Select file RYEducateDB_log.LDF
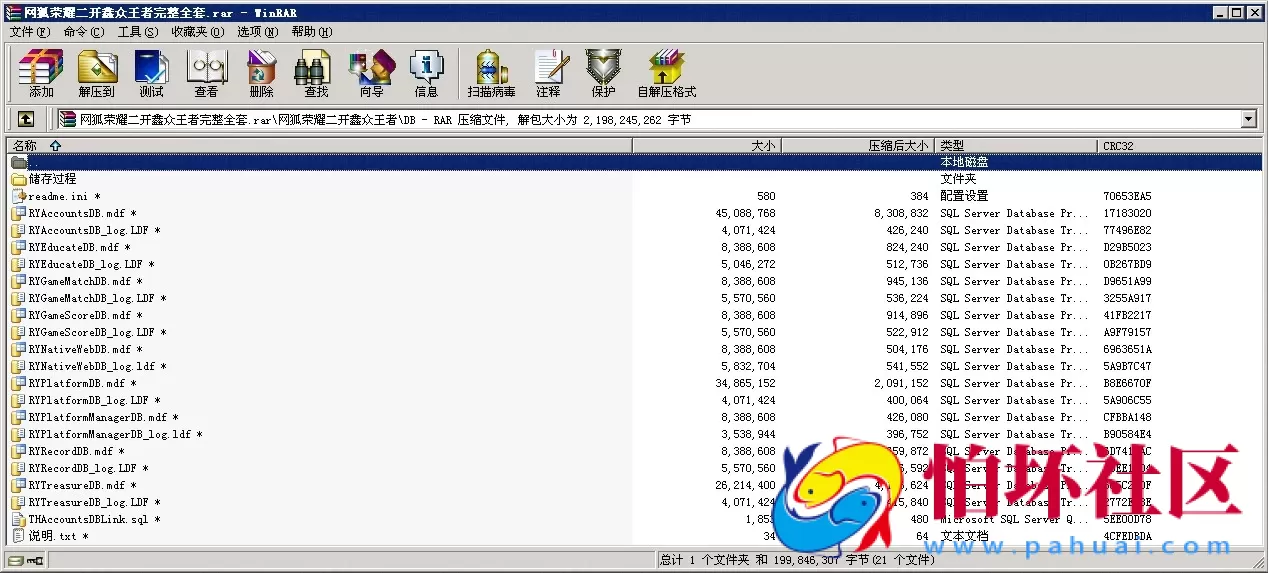The image size is (1268, 573). point(634,264)
